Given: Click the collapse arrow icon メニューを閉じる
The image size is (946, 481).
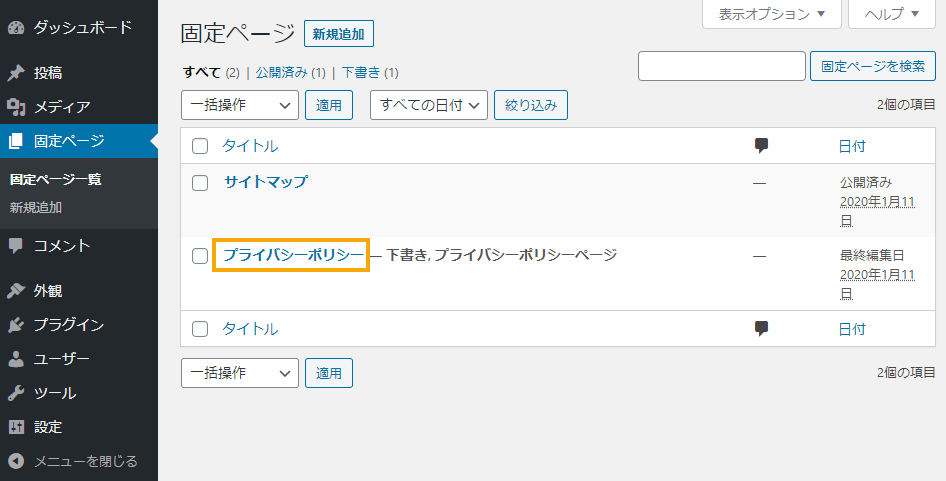Looking at the screenshot, I should pyautogui.click(x=16, y=462).
